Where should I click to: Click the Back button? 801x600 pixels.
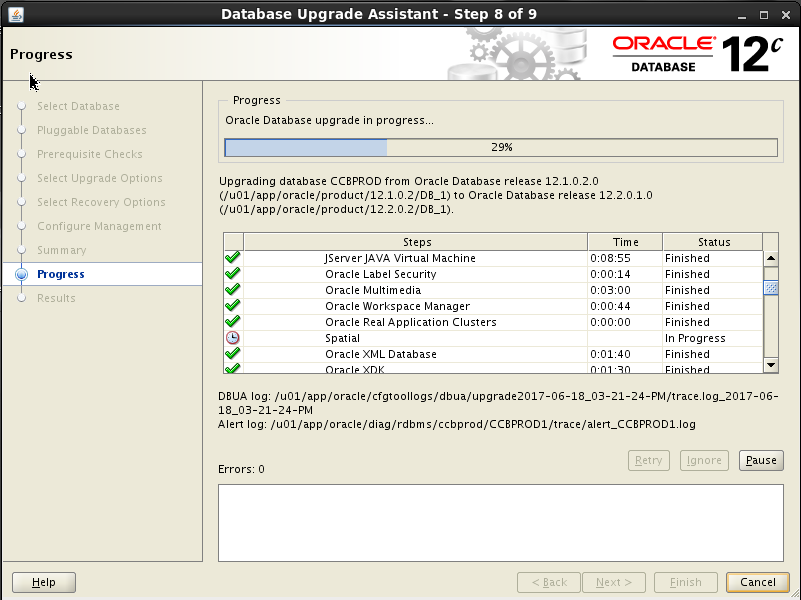[x=549, y=582]
